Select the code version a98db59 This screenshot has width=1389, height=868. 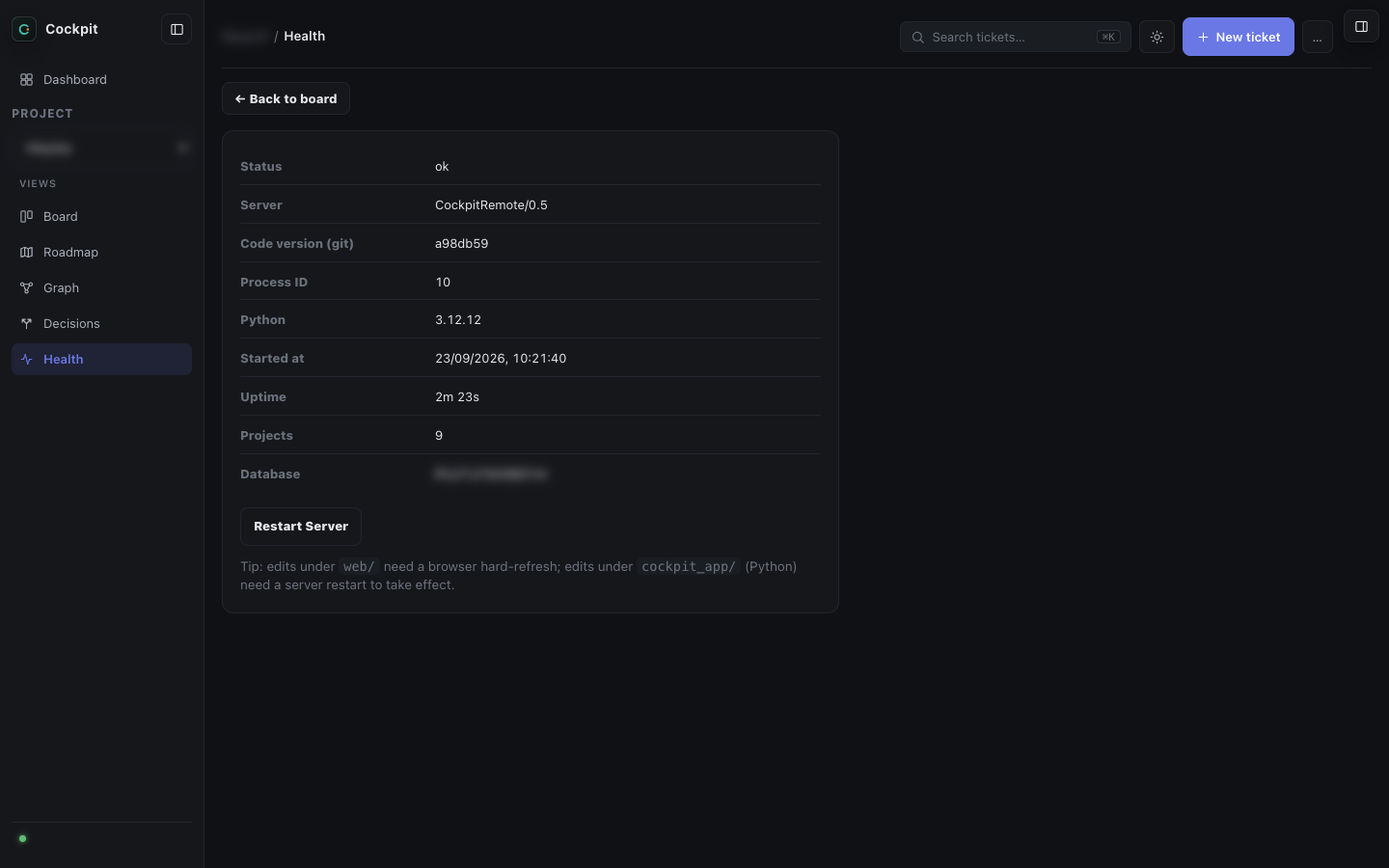pyautogui.click(x=461, y=243)
